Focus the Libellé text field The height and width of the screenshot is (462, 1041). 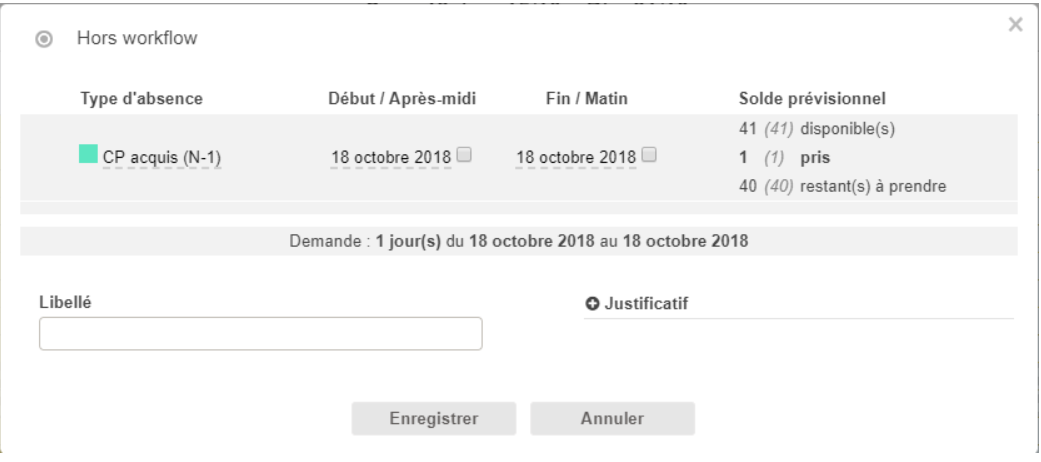(x=260, y=334)
